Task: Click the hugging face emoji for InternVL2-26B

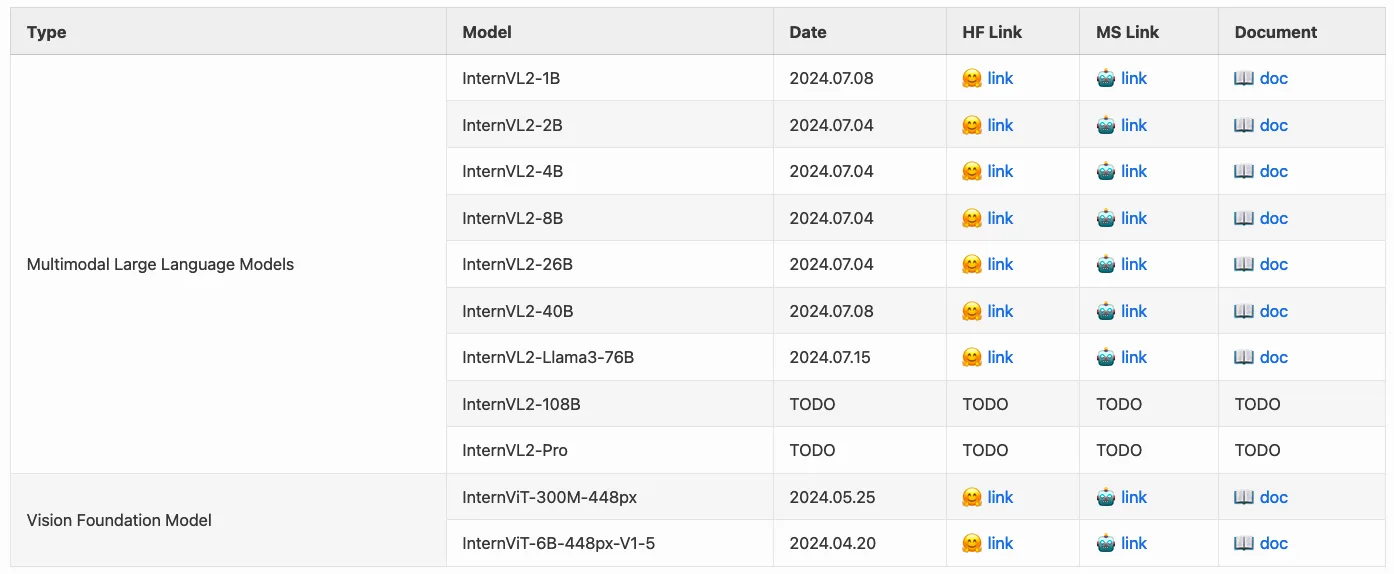Action: [972, 264]
